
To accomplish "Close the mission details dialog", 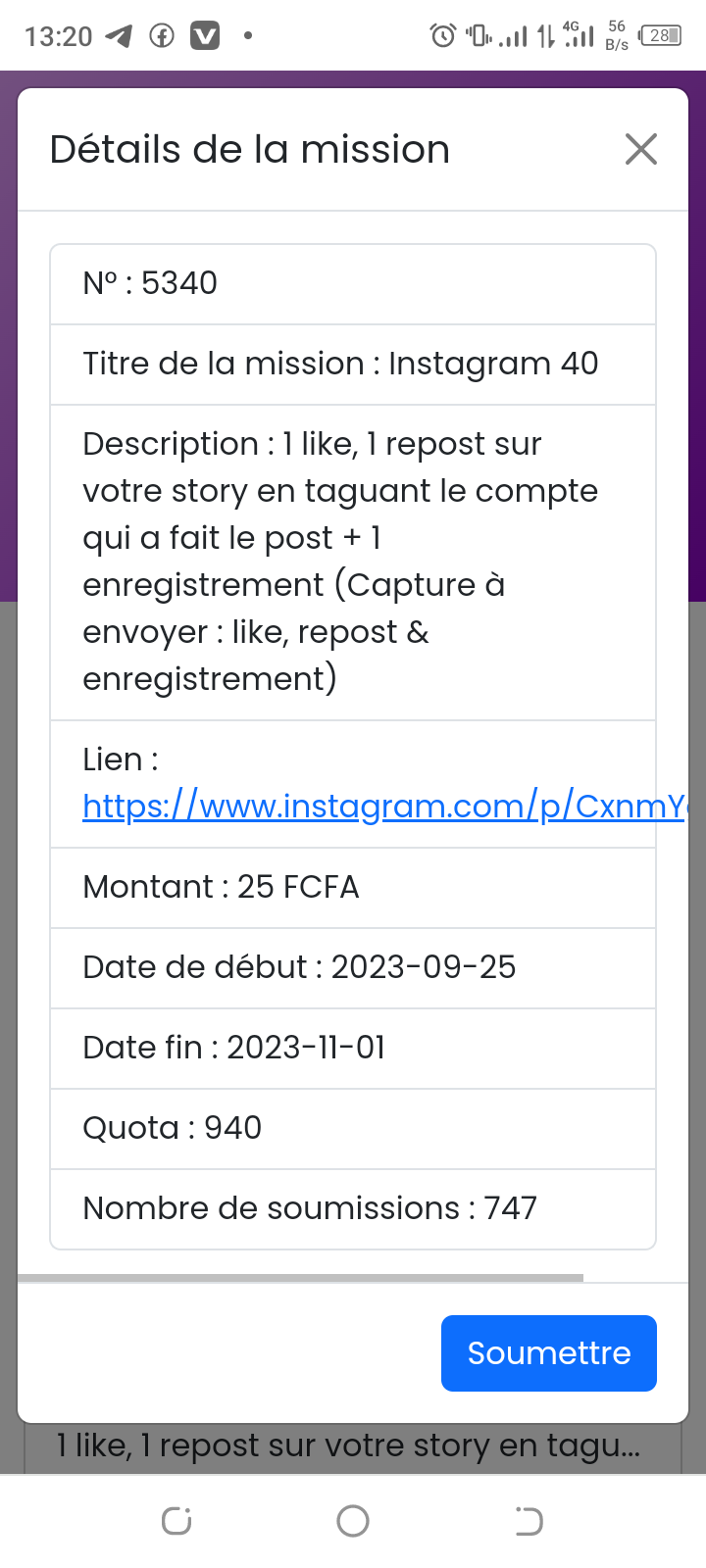I will (641, 150).
